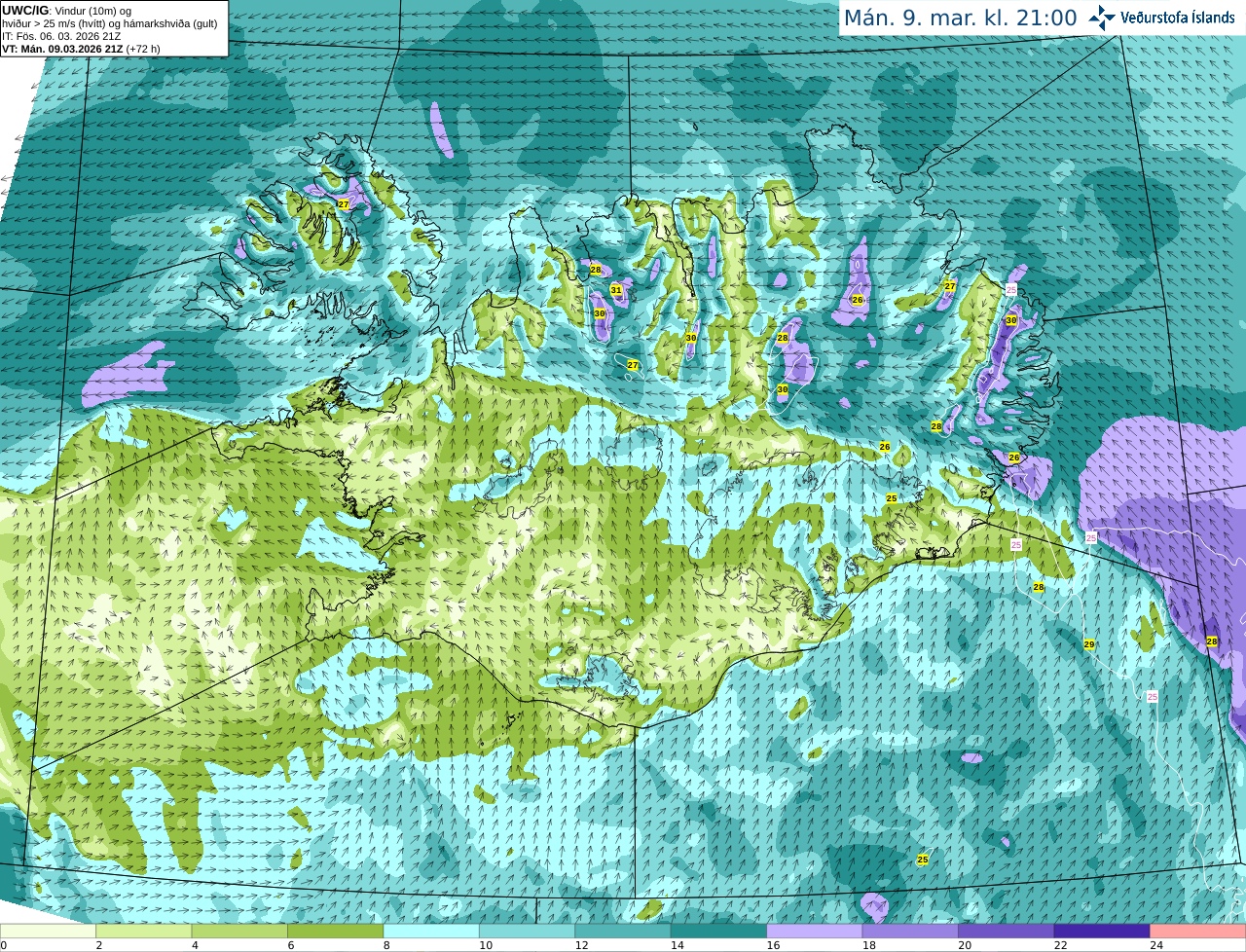Click the yellow "27" gust marker in the Westfjords
The width and height of the screenshot is (1246, 952).
click(x=344, y=204)
